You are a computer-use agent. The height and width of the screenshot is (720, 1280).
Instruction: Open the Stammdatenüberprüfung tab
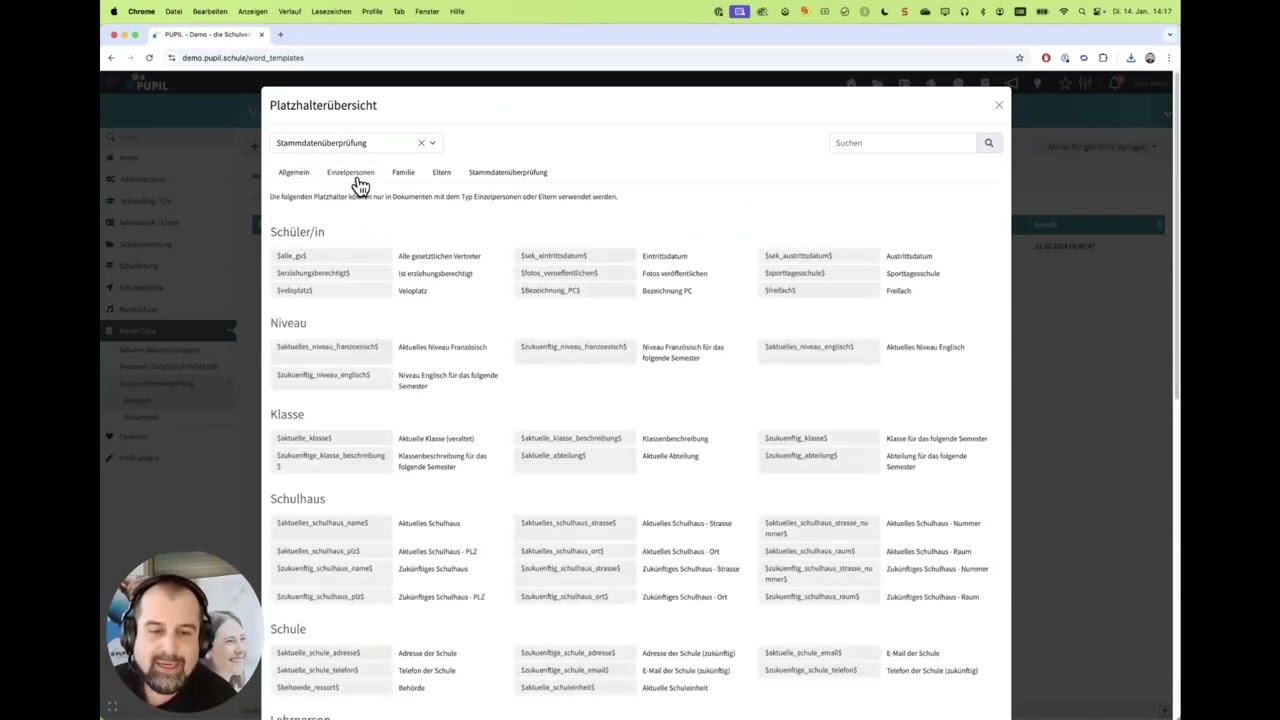click(508, 172)
